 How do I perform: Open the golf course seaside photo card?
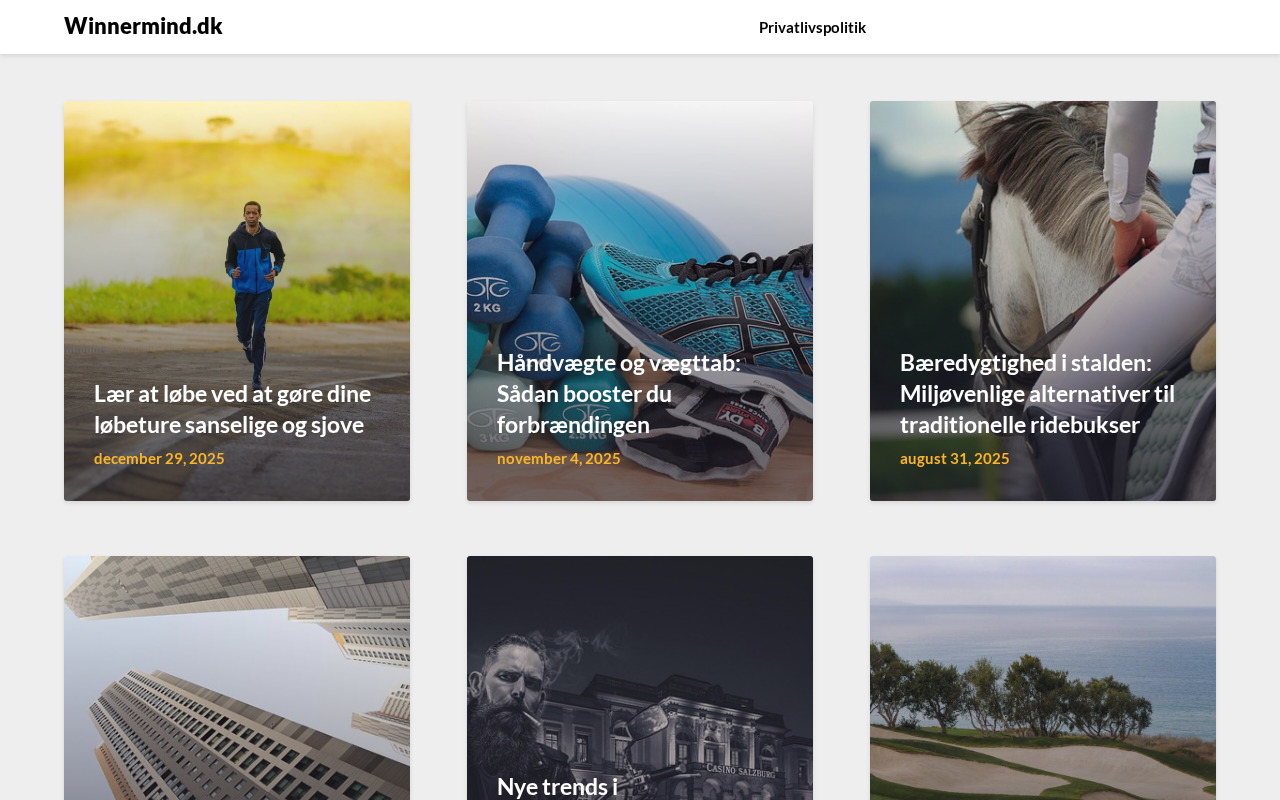point(1043,678)
